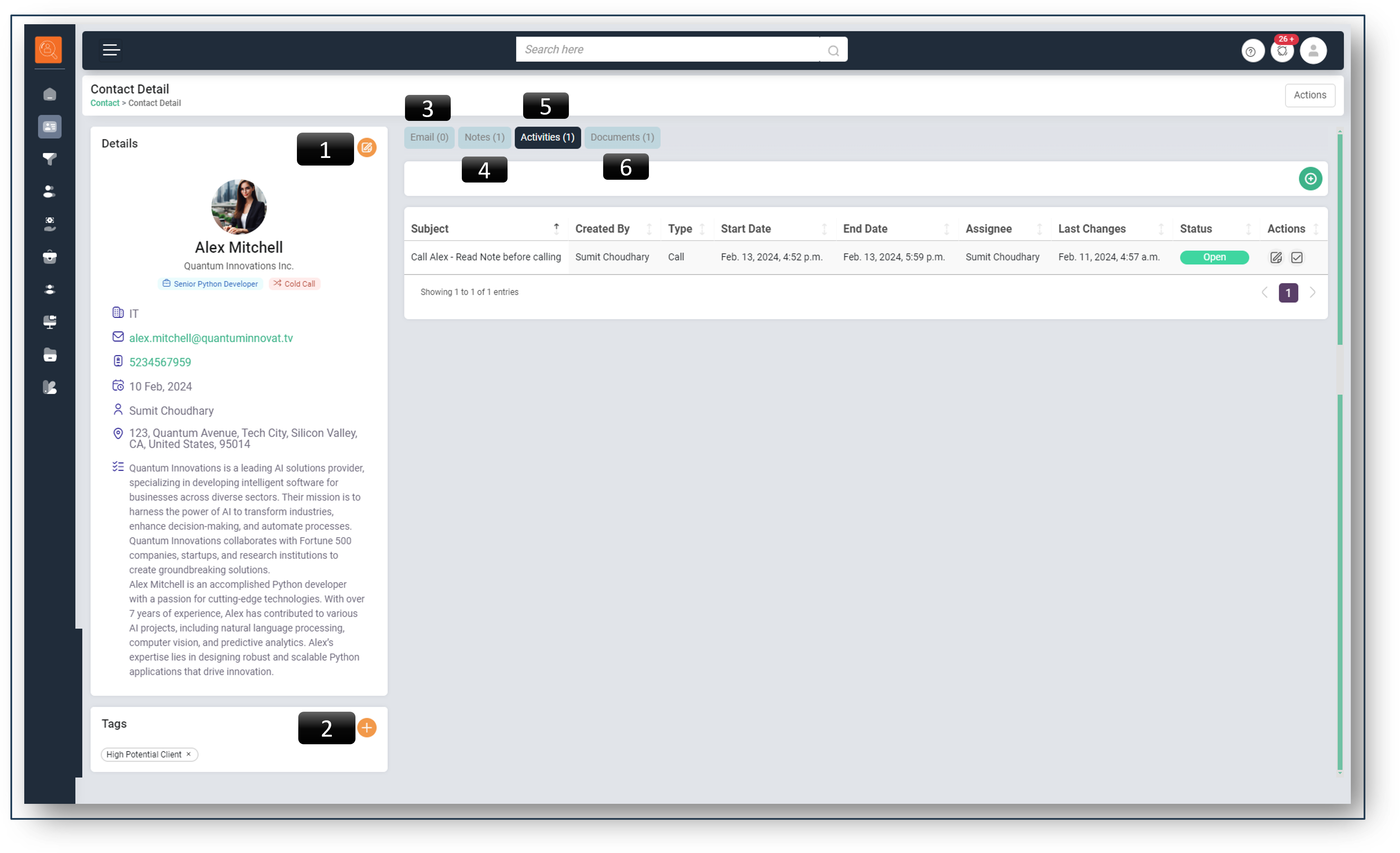This screenshot has height=853, width=1400.
Task: Open the briefcase icon in sidebar
Action: pos(50,257)
